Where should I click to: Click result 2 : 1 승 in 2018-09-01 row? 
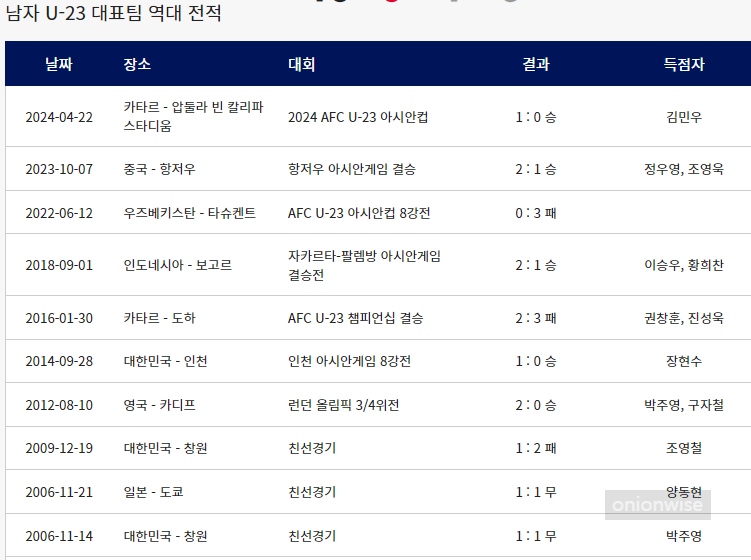(x=535, y=265)
